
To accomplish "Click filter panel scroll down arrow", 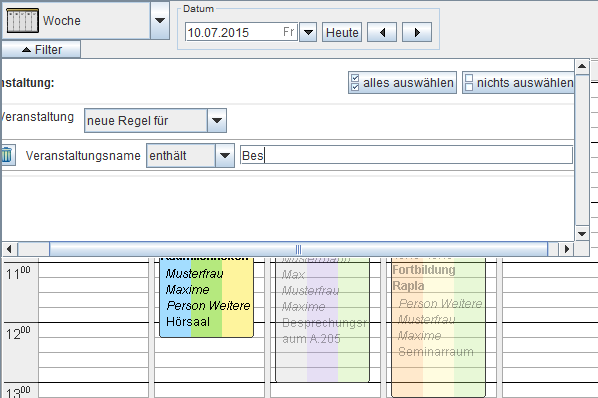I will pyautogui.click(x=582, y=234).
